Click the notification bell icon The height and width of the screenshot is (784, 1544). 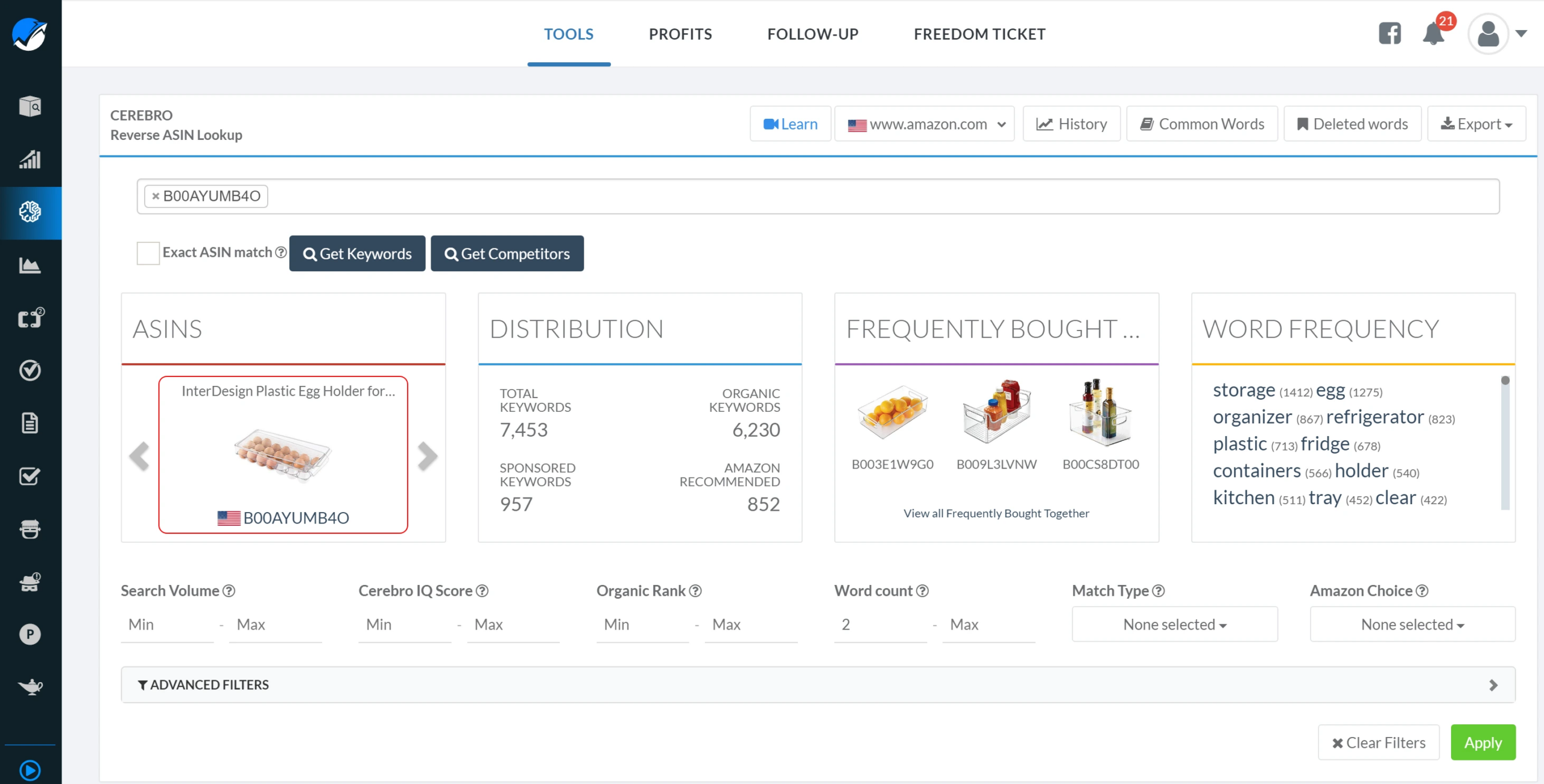[1433, 34]
